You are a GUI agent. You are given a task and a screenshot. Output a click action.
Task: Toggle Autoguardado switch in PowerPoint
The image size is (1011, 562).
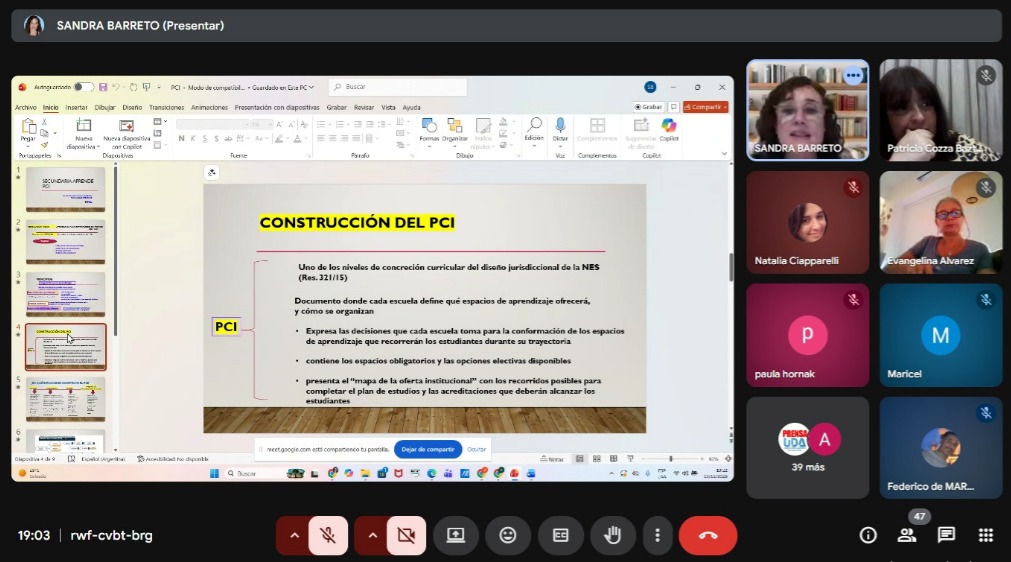[x=83, y=87]
